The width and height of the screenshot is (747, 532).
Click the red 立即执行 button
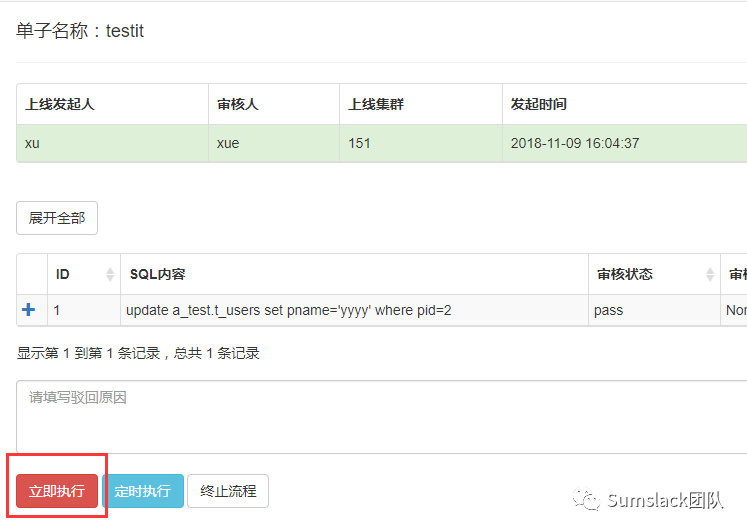click(57, 491)
